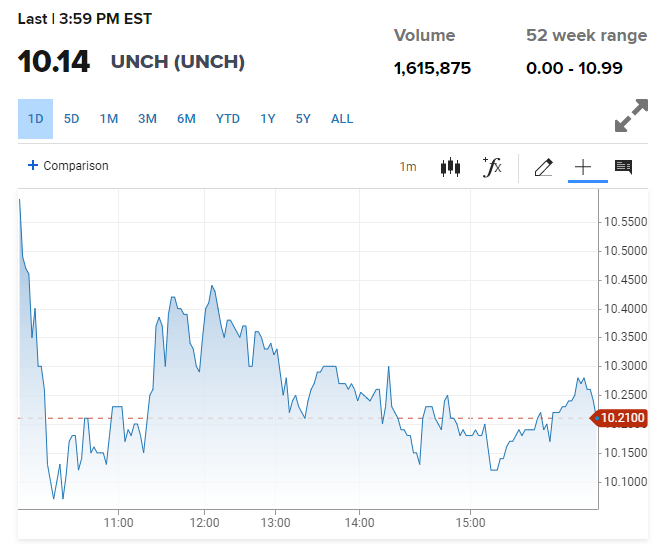Switch to the 5D time range
The image size is (660, 544).
[72, 119]
